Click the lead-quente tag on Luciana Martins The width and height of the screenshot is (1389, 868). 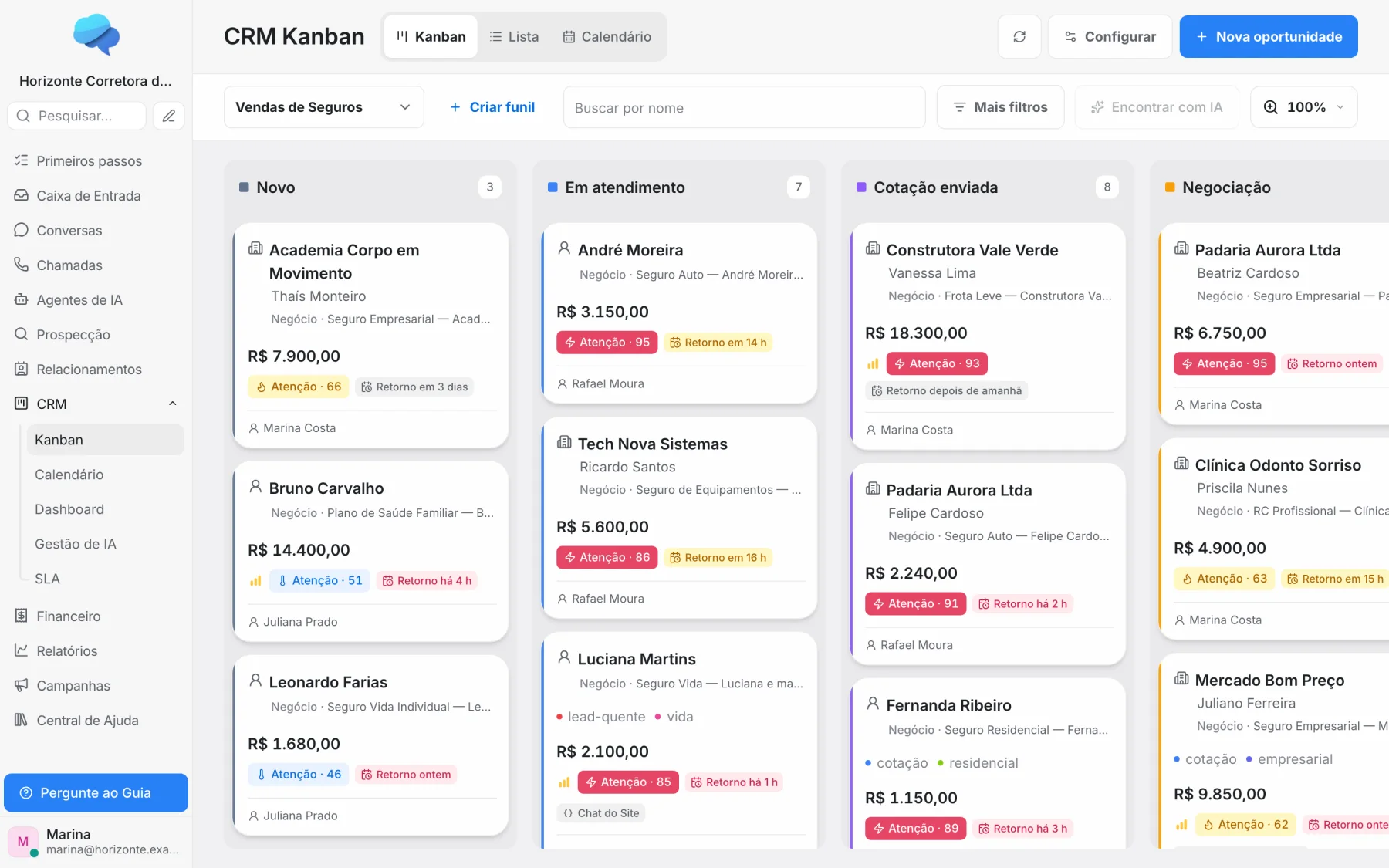tap(601, 717)
